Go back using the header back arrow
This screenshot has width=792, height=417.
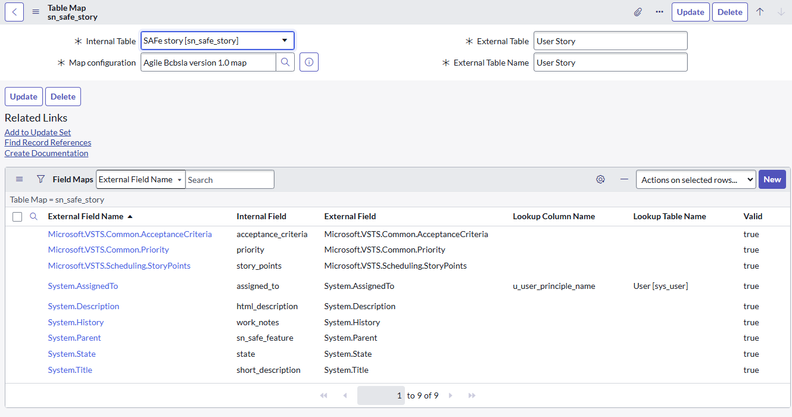14,12
